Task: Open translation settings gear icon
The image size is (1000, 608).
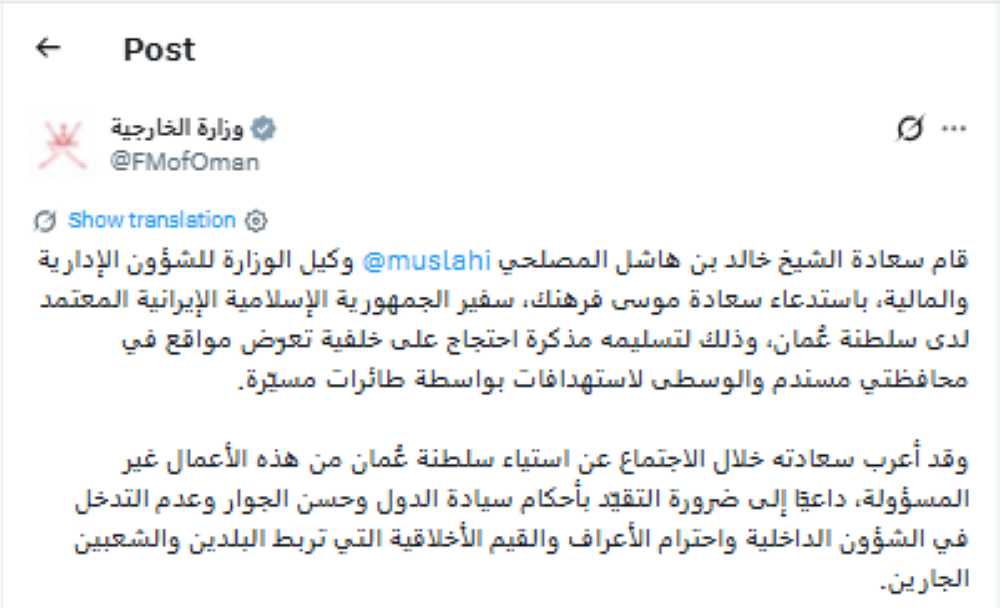Action: click(x=256, y=221)
